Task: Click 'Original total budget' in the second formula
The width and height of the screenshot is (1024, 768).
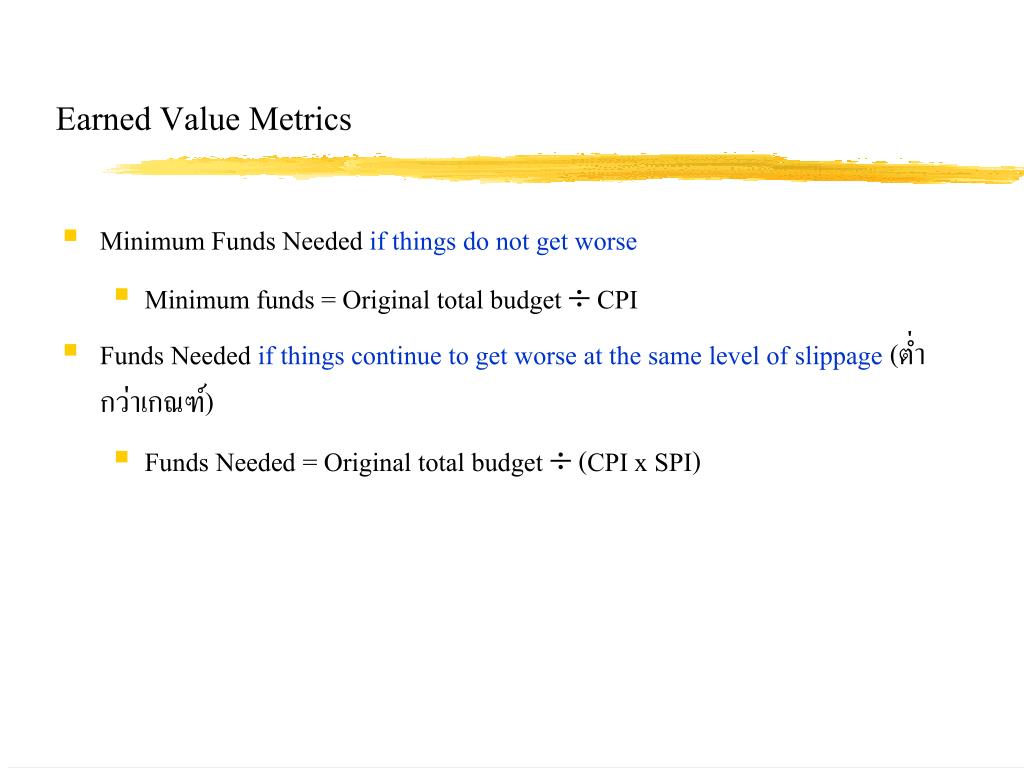Action: pyautogui.click(x=433, y=464)
